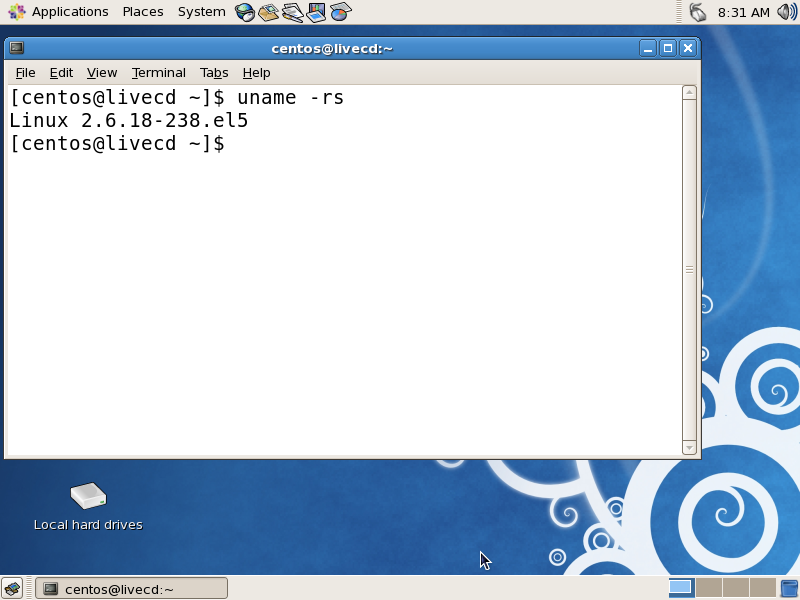
Task: Switch to the second workspace in the switcher
Action: [709, 588]
